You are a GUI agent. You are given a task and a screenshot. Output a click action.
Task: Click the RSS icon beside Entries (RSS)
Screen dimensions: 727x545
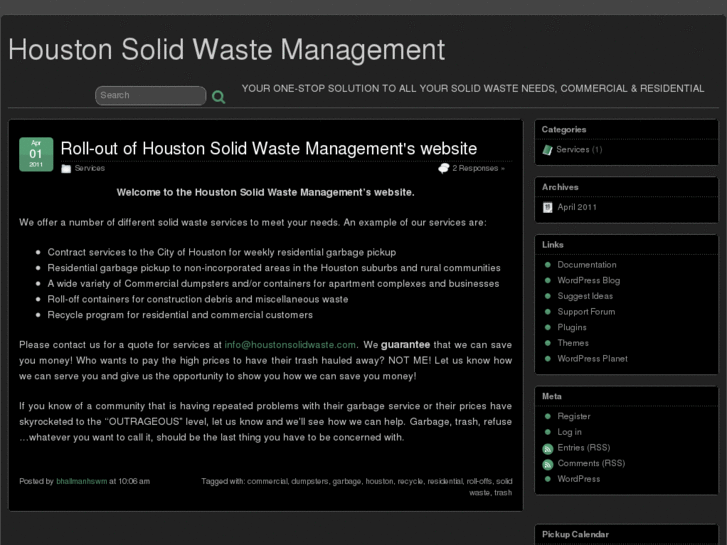(x=548, y=449)
